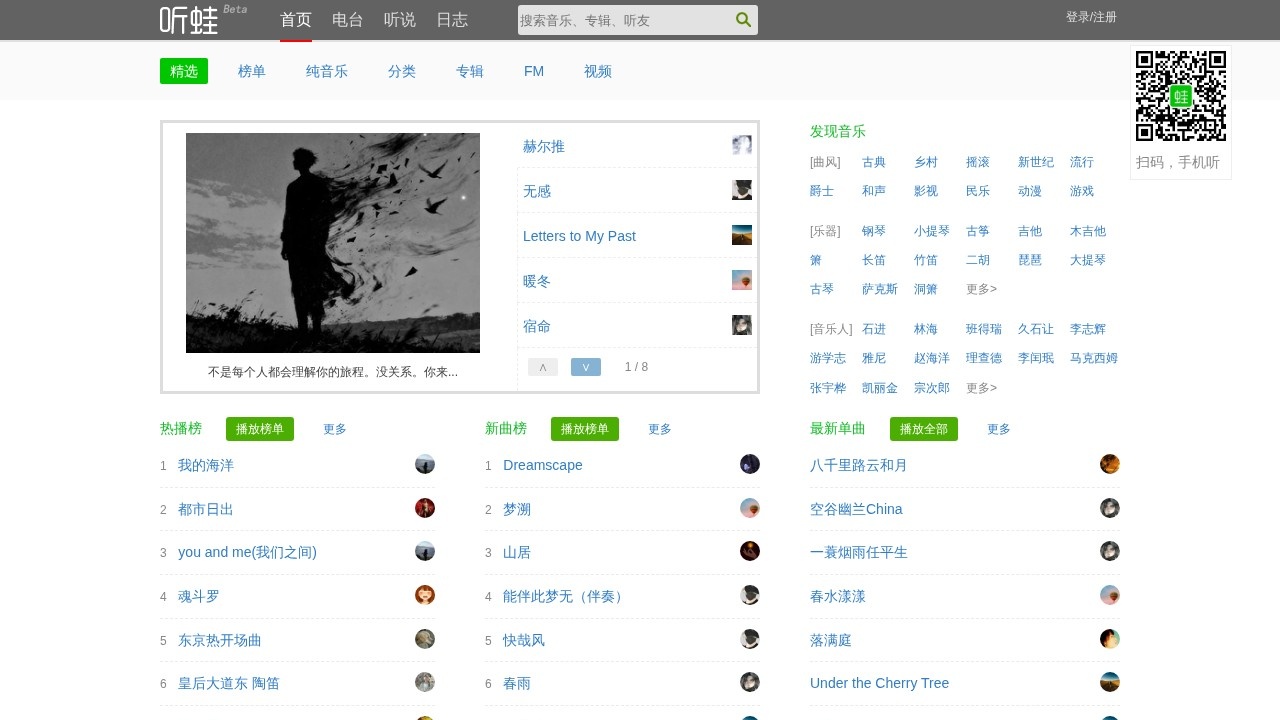Expand musician list via bottom 更多> link

(979, 387)
